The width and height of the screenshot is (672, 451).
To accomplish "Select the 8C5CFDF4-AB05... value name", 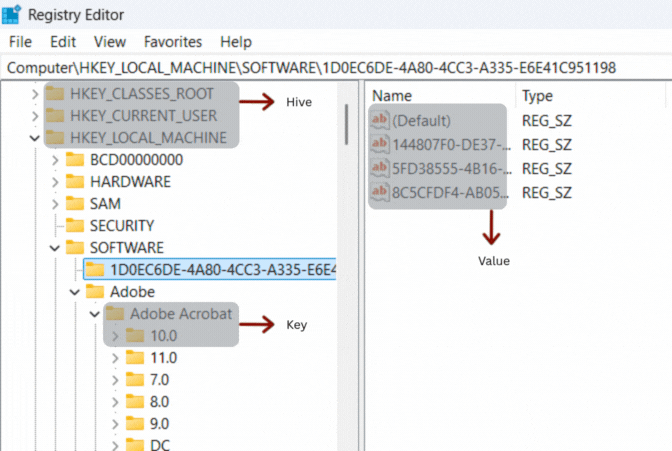I will [450, 193].
